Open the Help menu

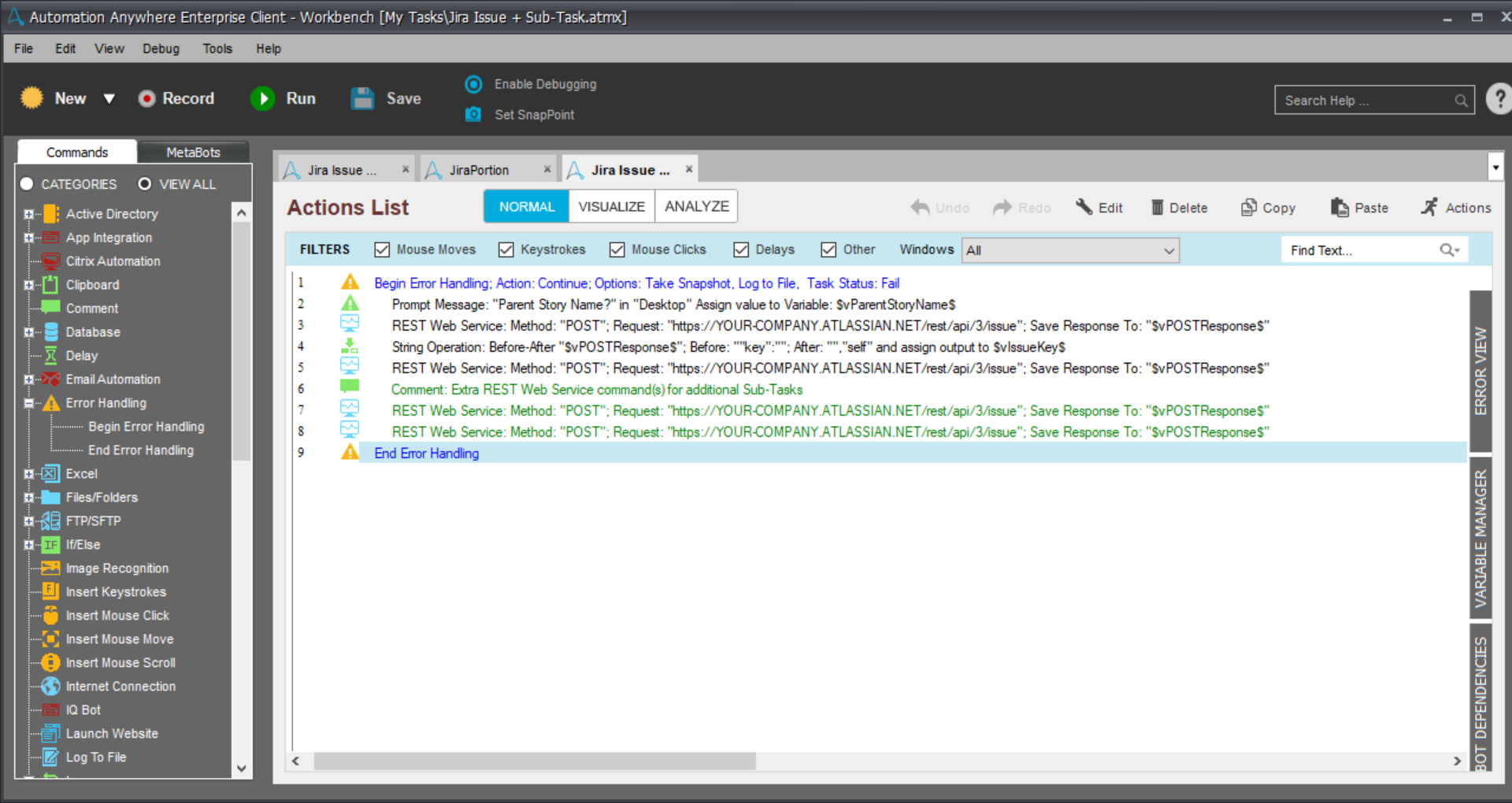[269, 49]
